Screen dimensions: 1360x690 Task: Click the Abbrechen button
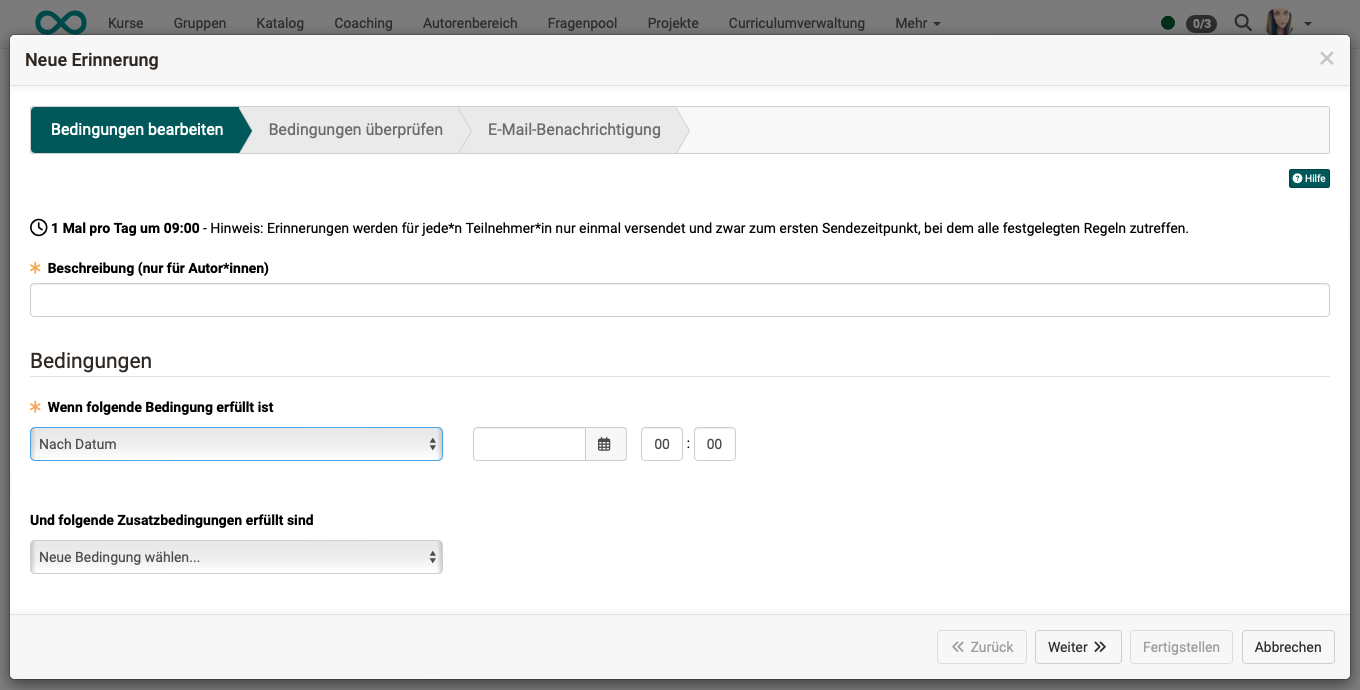(x=1287, y=647)
